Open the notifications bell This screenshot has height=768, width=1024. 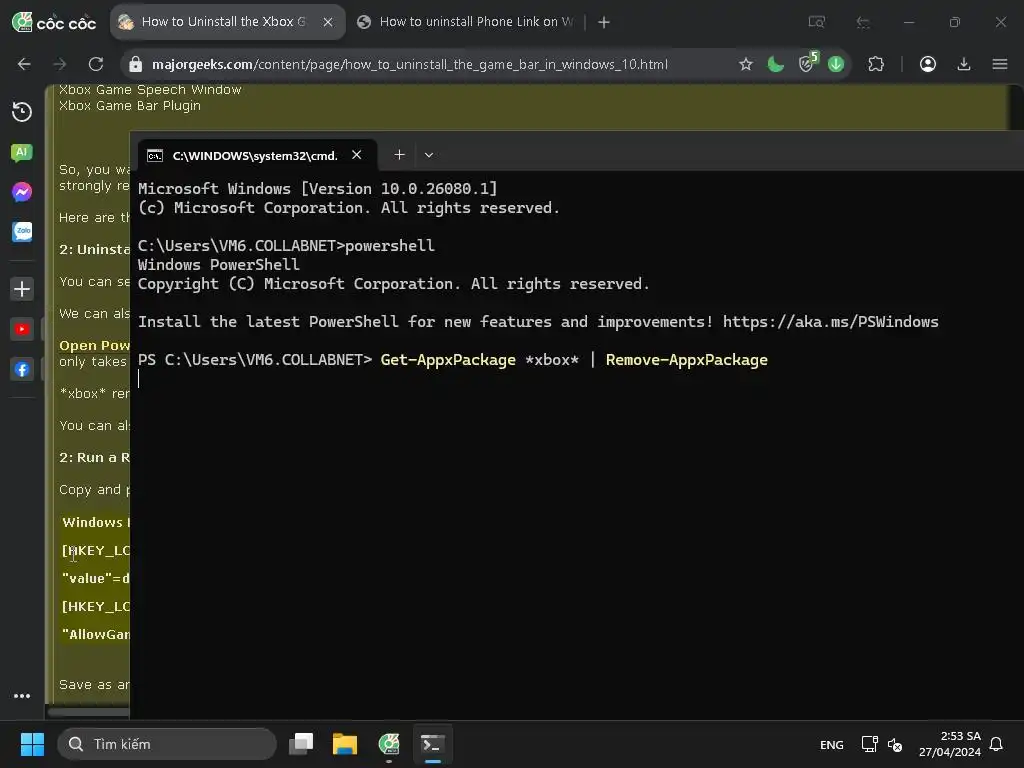click(996, 744)
